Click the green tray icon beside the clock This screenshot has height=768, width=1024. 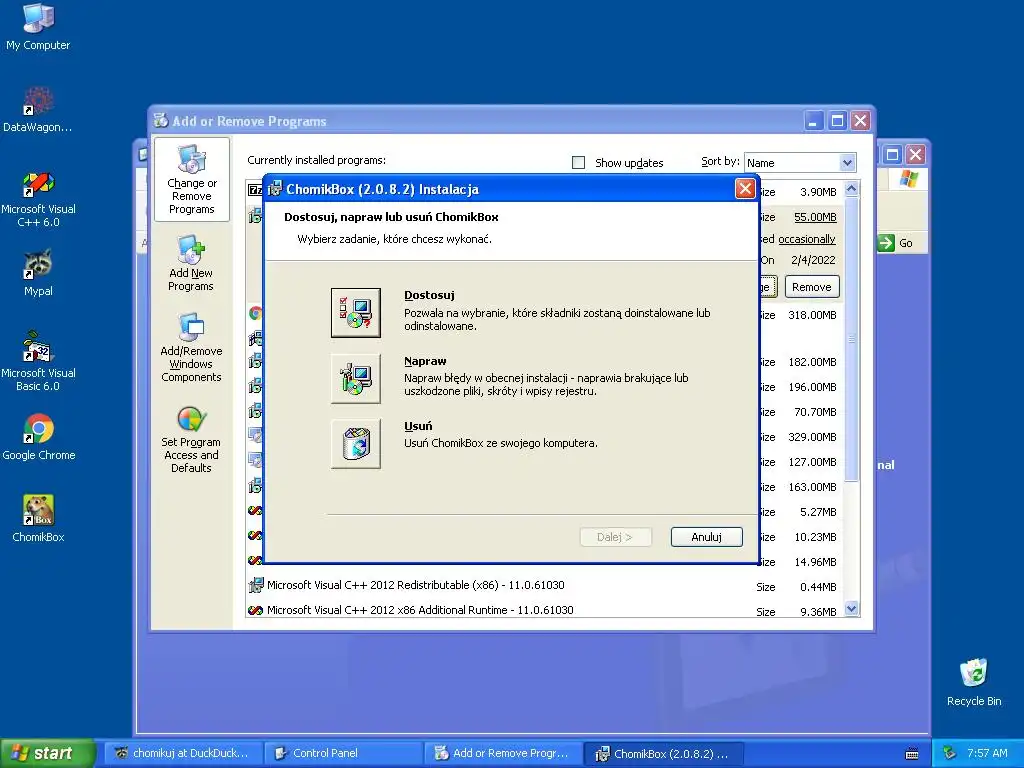tap(950, 753)
